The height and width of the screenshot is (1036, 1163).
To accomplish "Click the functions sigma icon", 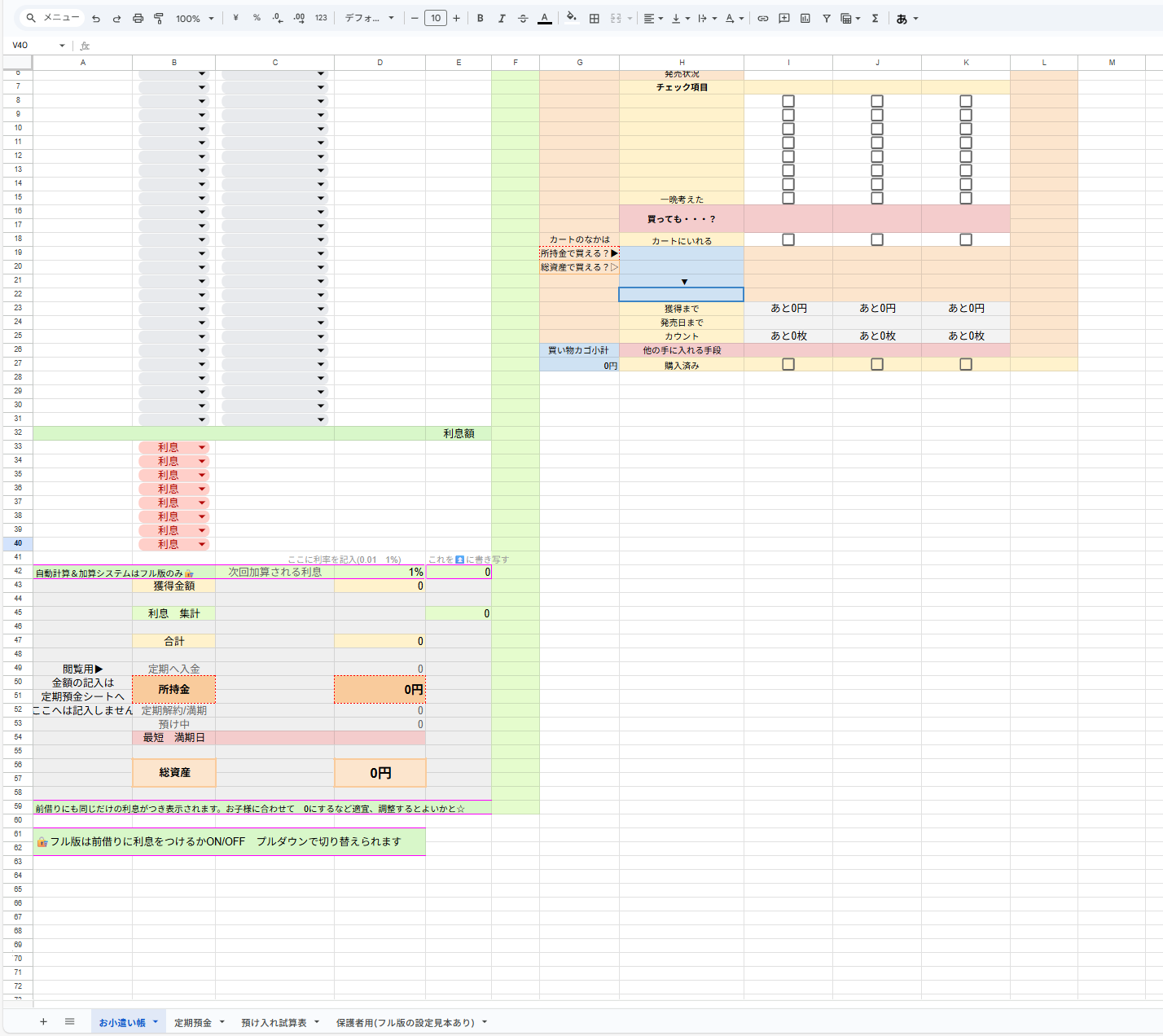I will point(876,19).
